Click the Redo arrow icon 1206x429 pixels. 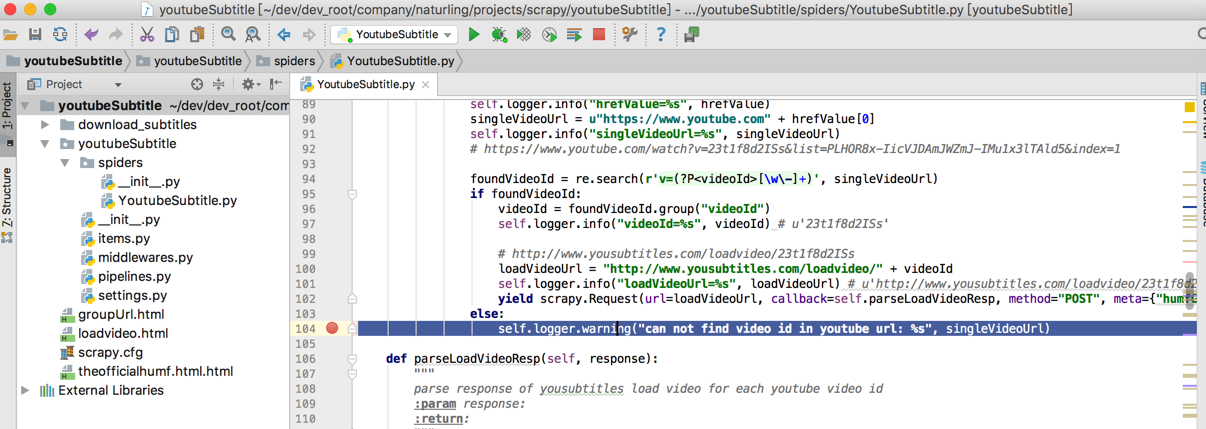click(x=116, y=35)
